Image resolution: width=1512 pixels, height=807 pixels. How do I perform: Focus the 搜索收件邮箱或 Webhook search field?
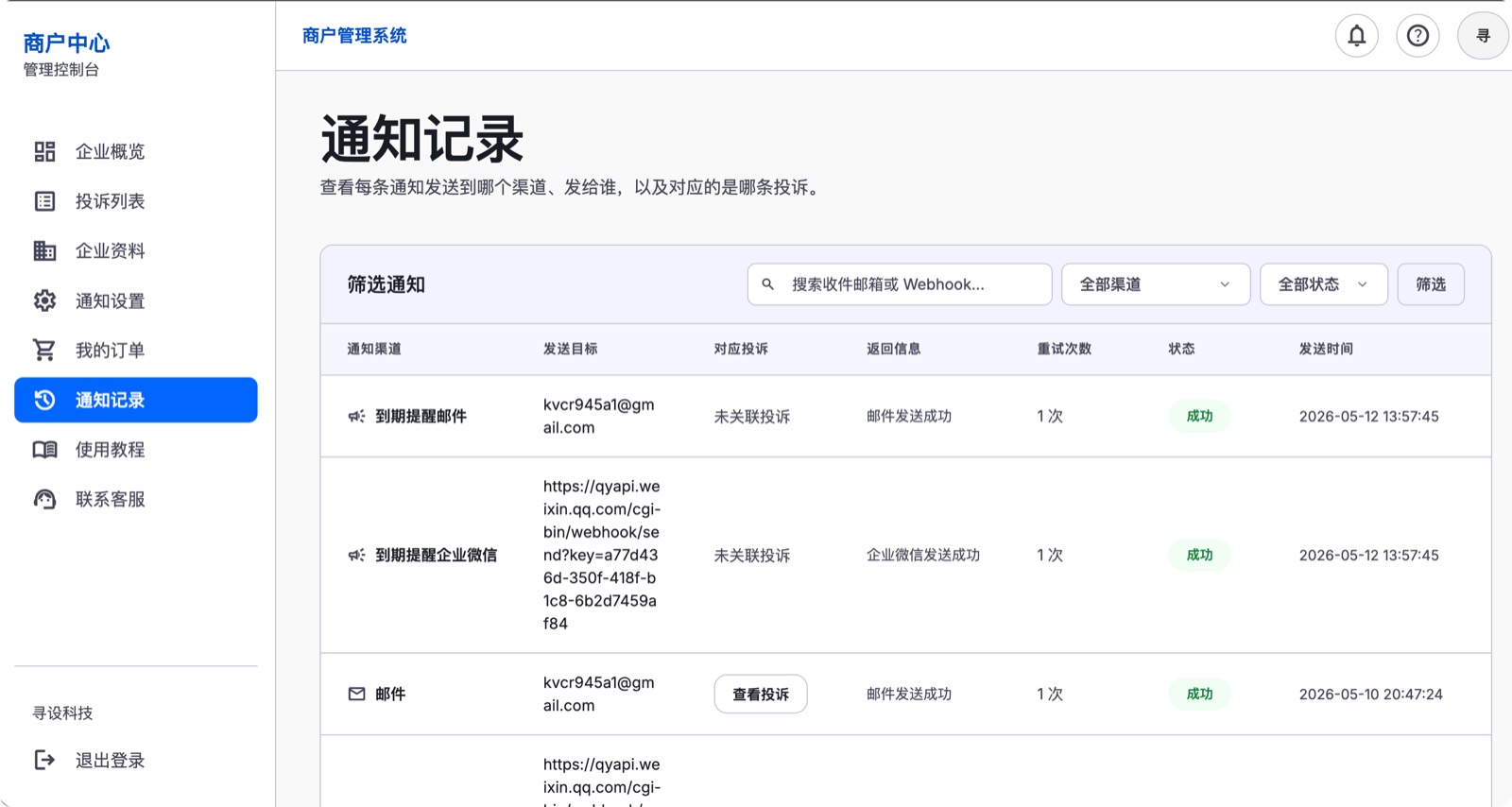900,284
